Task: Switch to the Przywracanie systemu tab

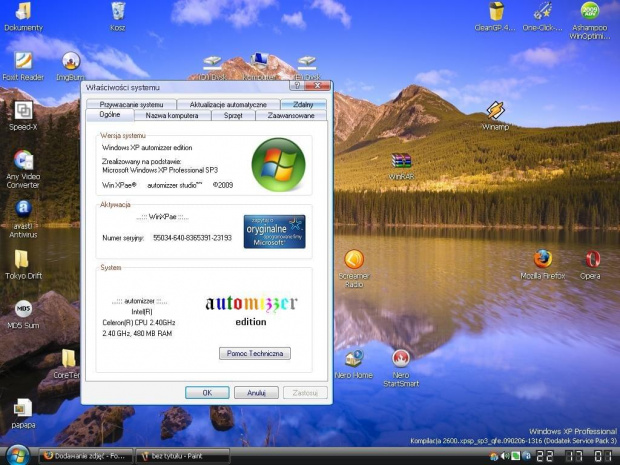Action: [x=131, y=104]
